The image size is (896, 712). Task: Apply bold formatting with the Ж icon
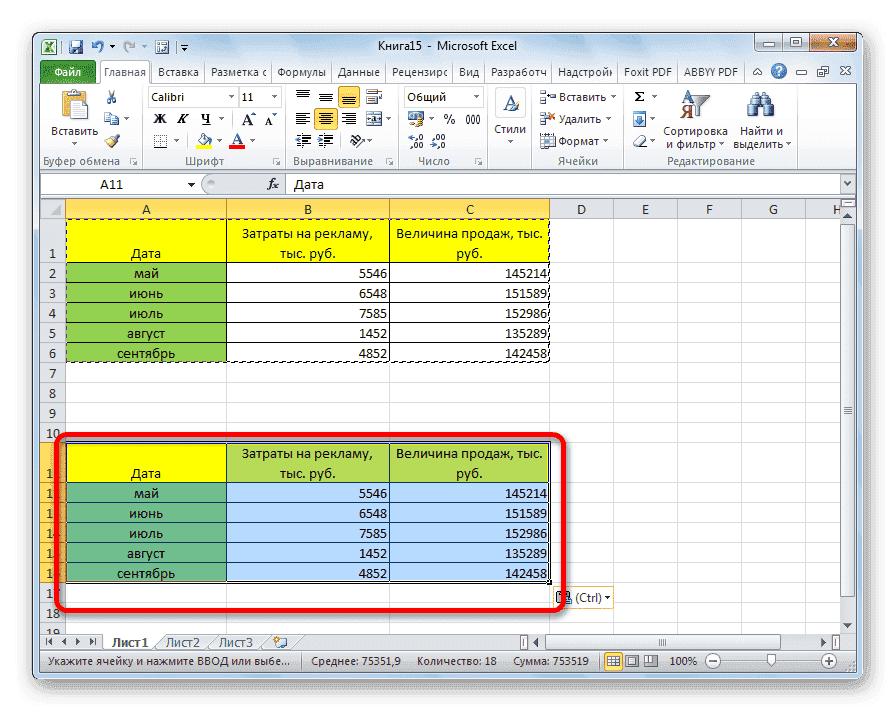[x=159, y=118]
